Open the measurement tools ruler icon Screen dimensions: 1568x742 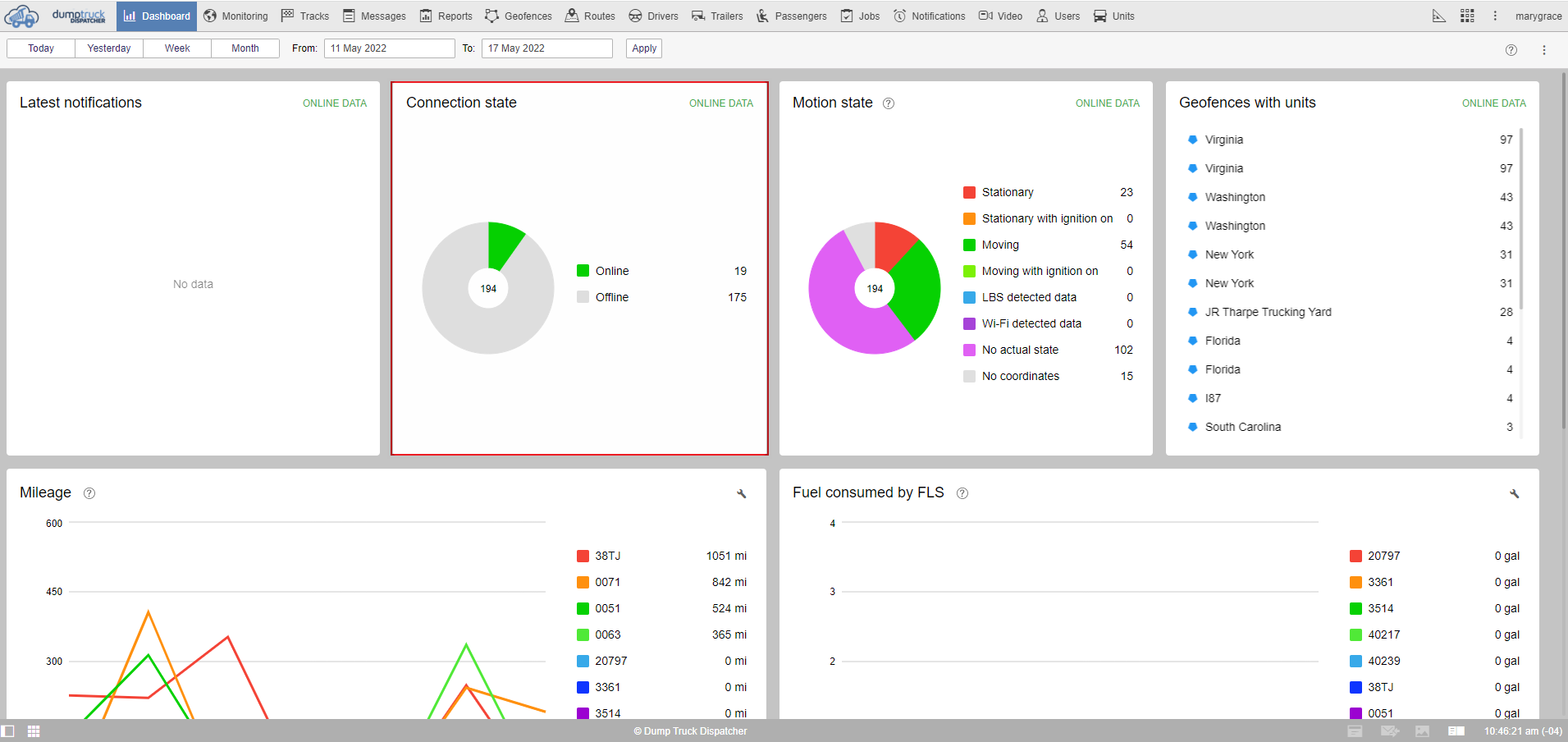pyautogui.click(x=1438, y=16)
